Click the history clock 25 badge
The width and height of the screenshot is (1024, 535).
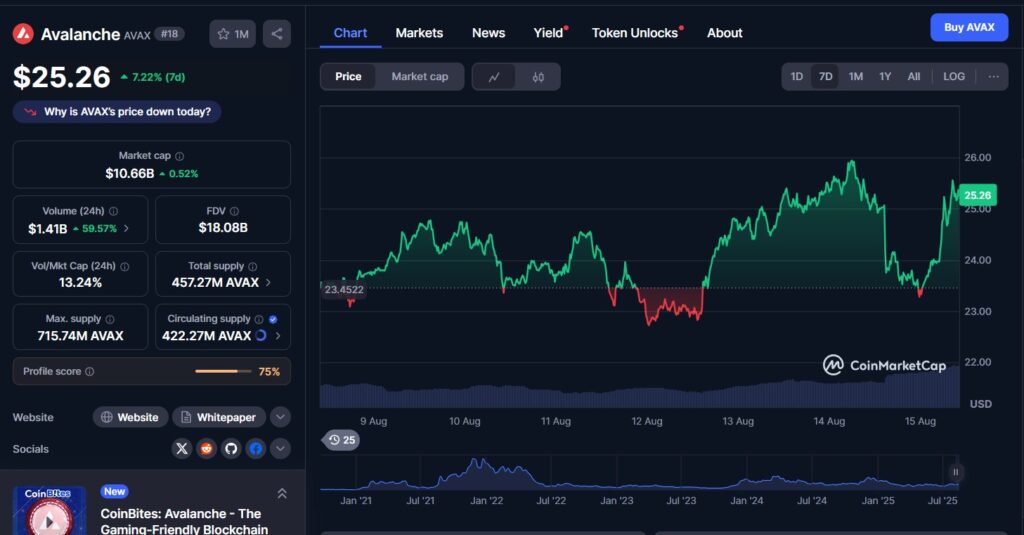coord(342,440)
